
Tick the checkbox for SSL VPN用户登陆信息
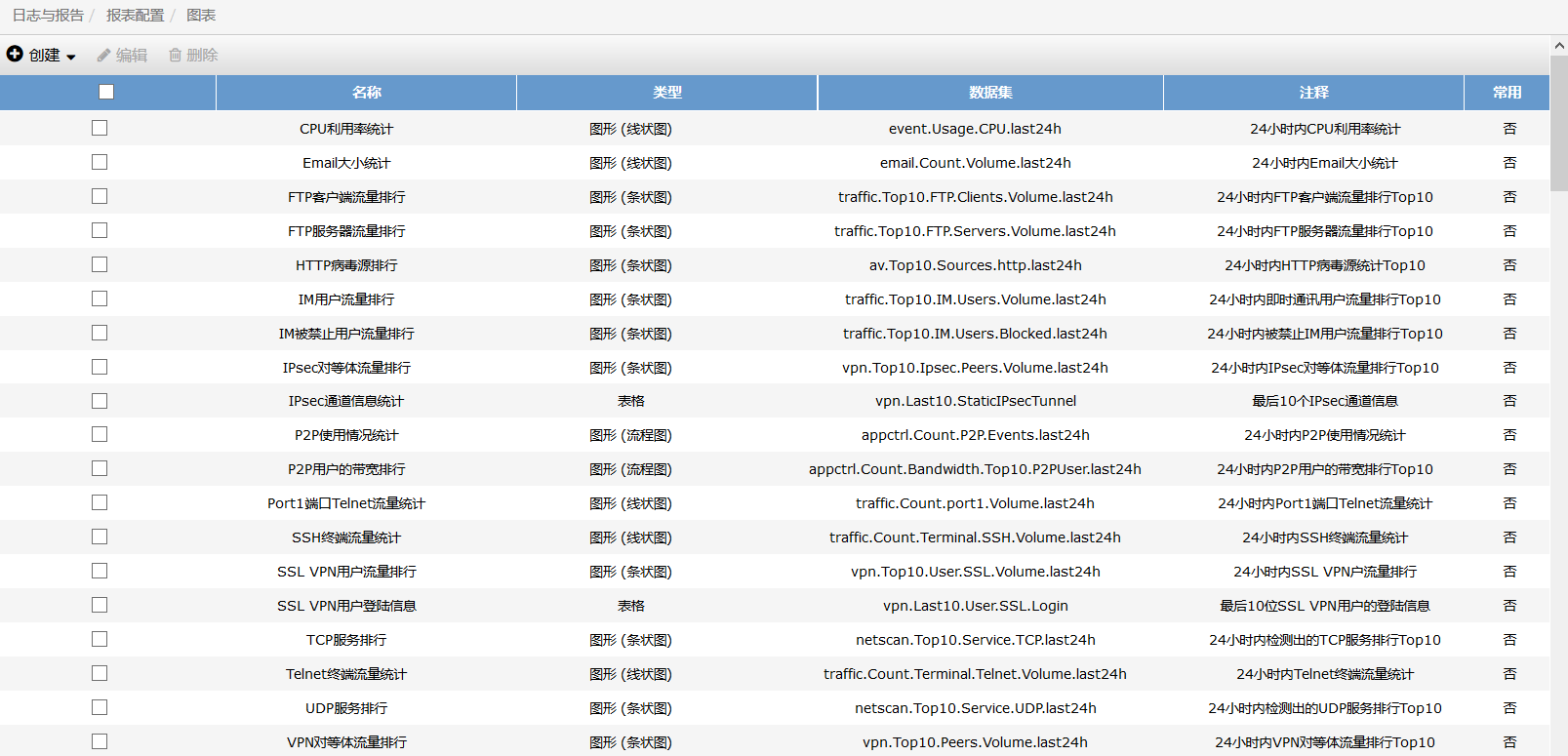100,605
